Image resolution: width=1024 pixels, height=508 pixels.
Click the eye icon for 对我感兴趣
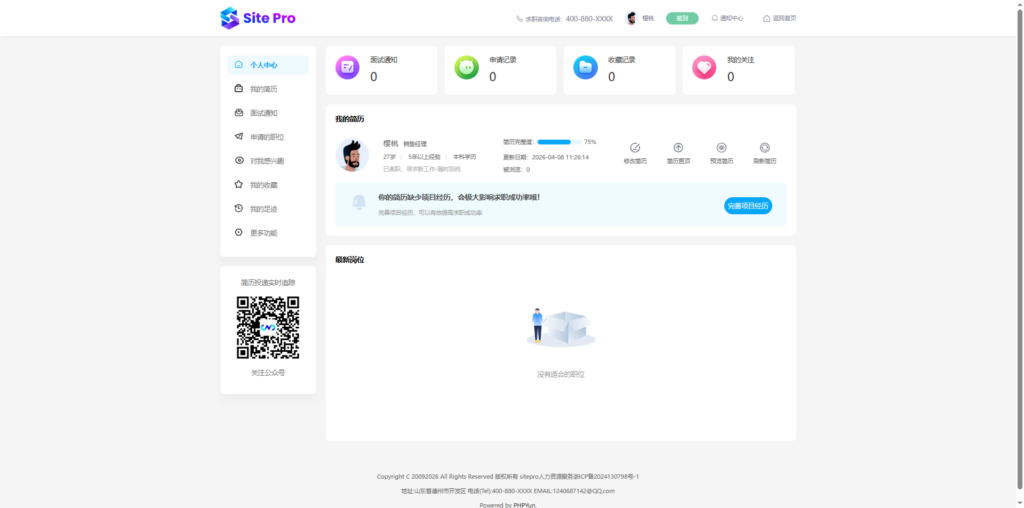pyautogui.click(x=238, y=161)
